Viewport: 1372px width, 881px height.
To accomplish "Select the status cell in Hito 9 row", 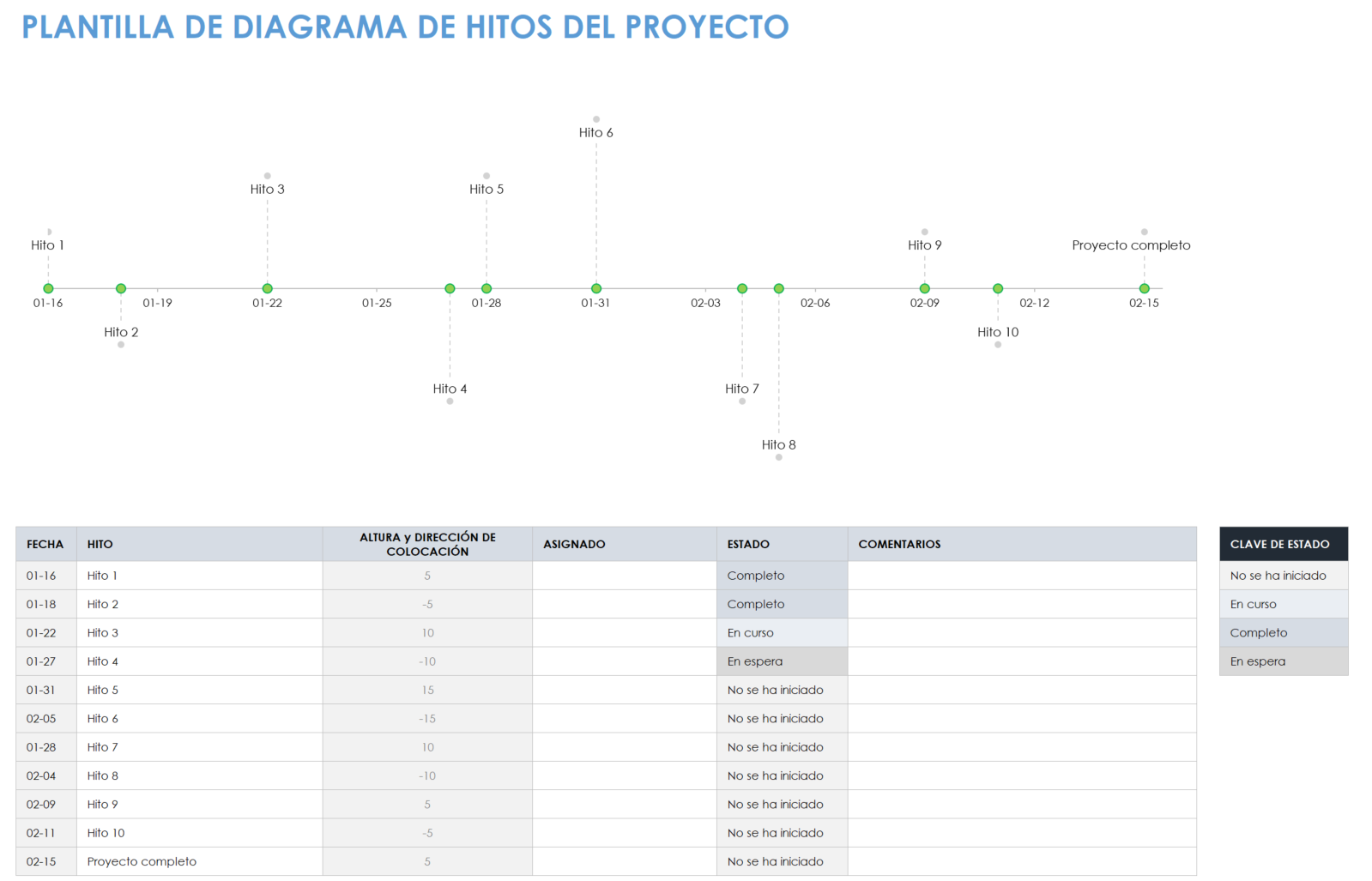I will point(783,805).
